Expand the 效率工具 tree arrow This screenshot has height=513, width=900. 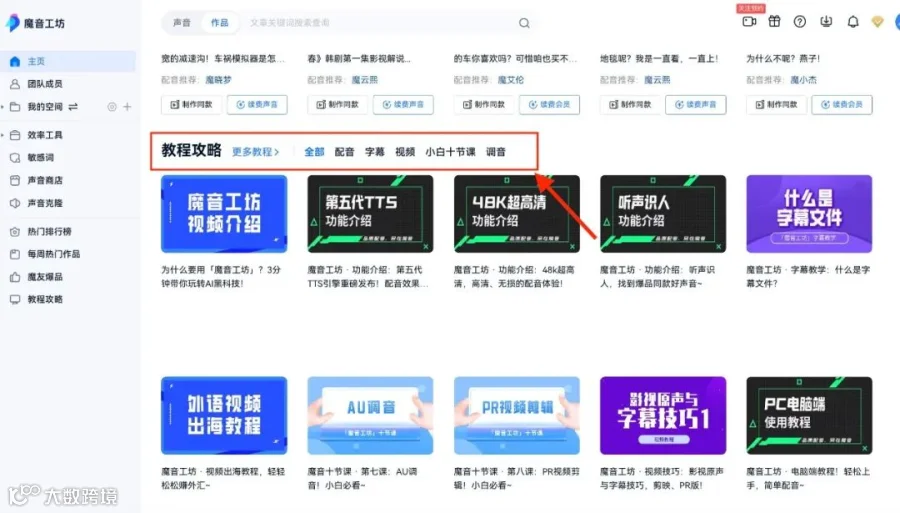click(x=2, y=135)
